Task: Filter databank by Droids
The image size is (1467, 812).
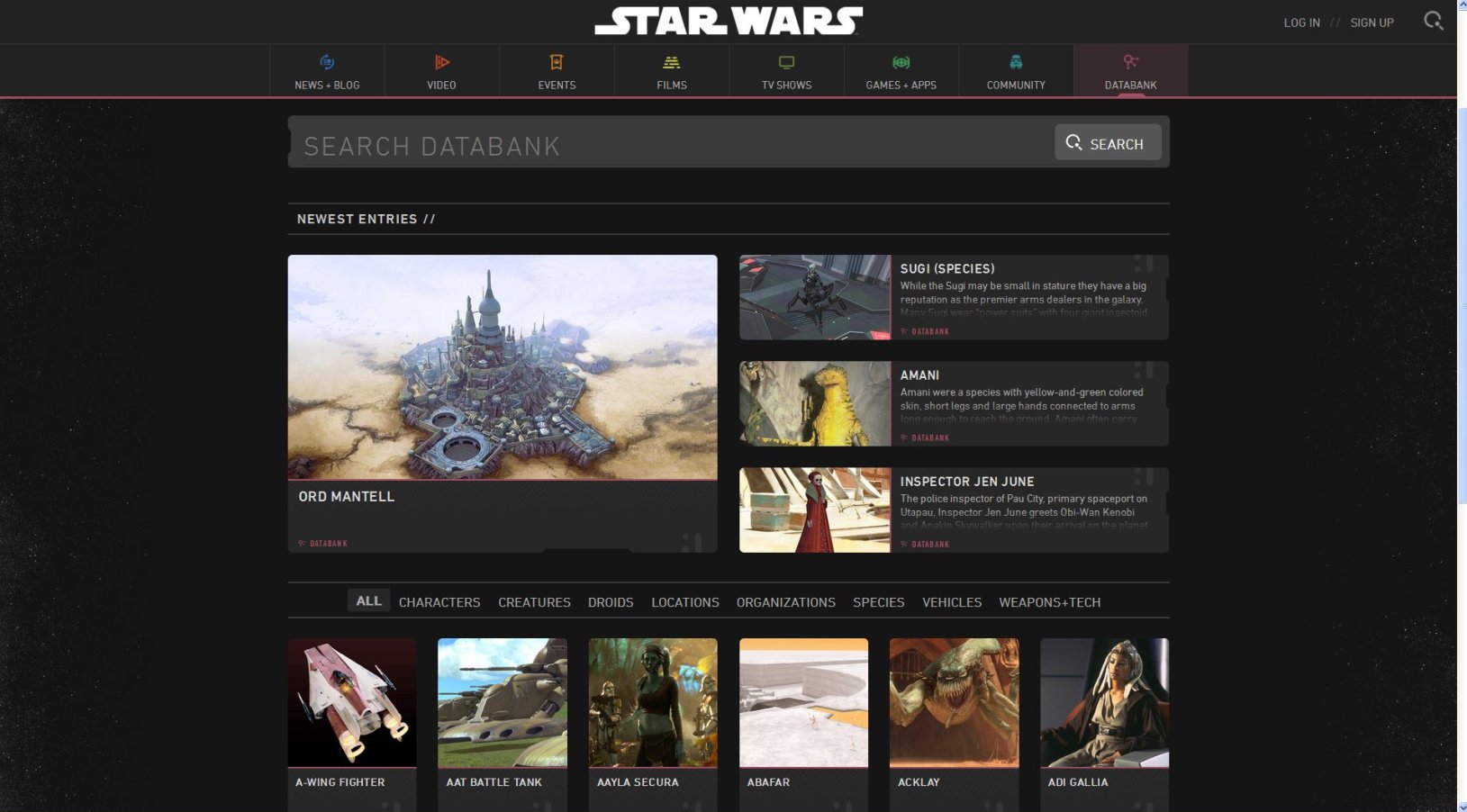Action: pos(611,602)
